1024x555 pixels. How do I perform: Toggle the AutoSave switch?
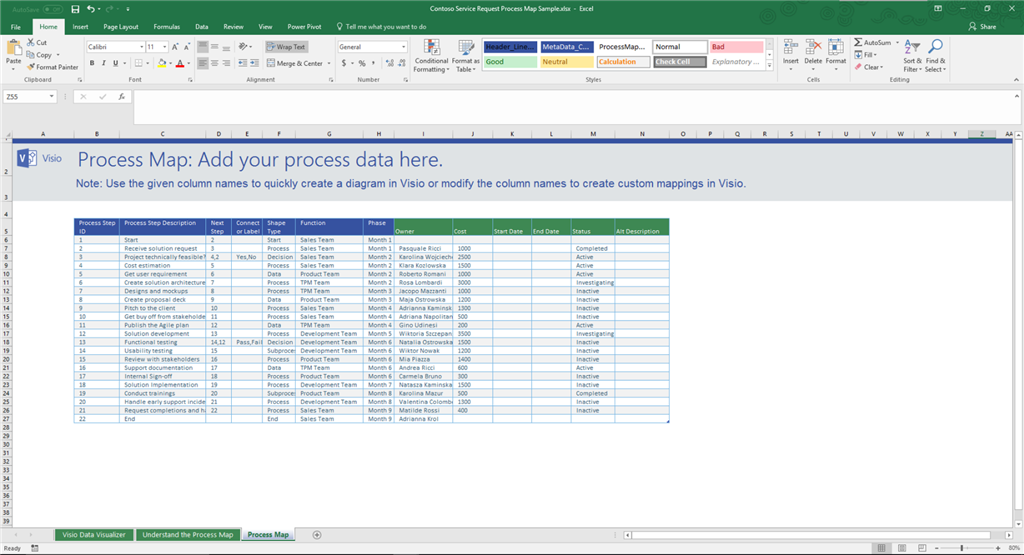tap(52, 9)
